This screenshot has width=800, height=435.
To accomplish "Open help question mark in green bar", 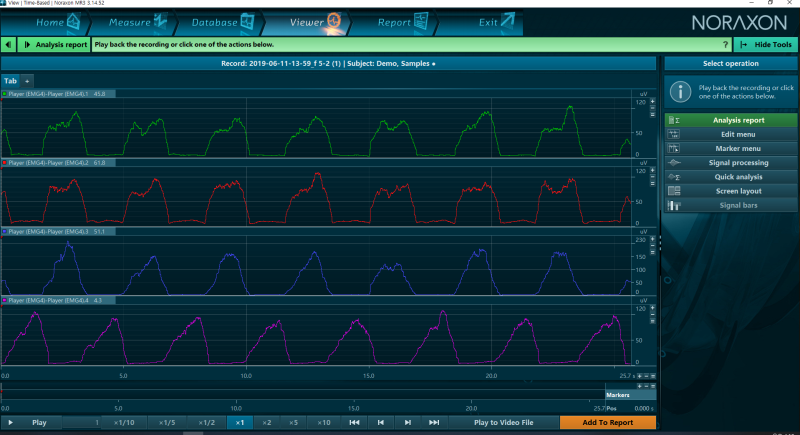I will (x=726, y=45).
